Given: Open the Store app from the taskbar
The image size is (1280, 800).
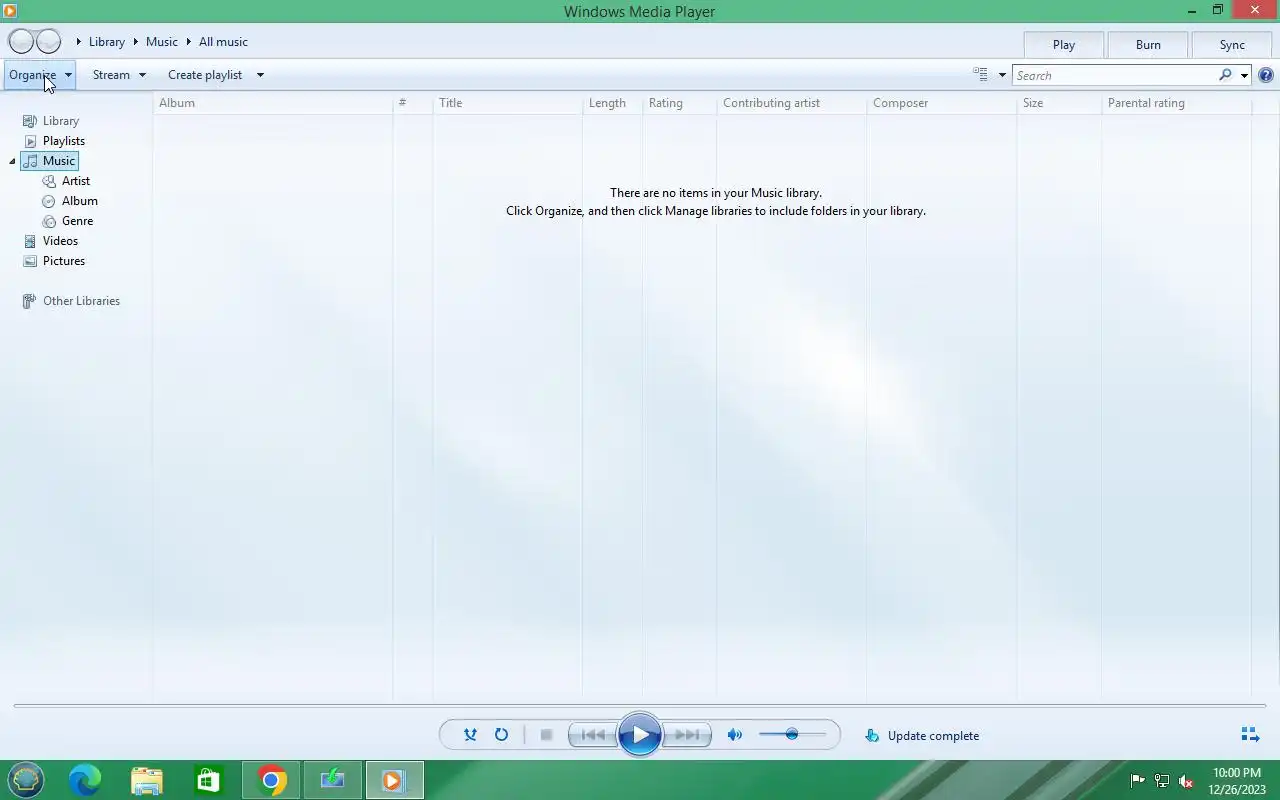Looking at the screenshot, I should pyautogui.click(x=208, y=780).
